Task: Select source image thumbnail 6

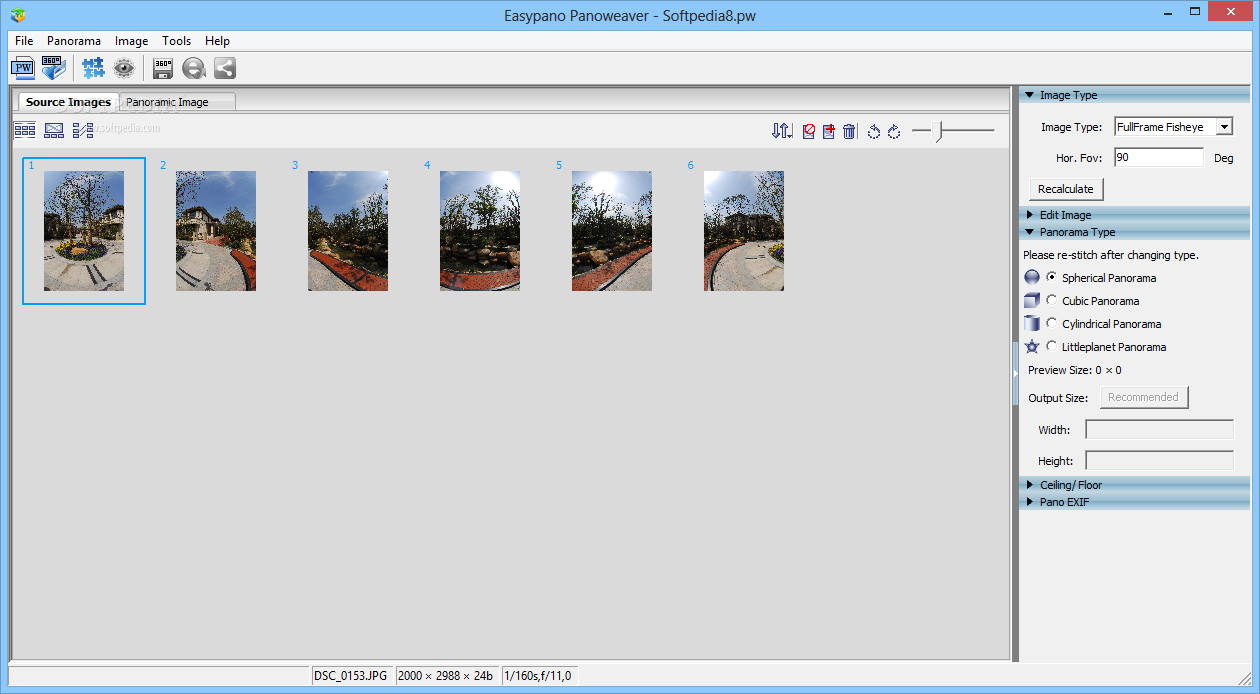Action: tap(744, 231)
